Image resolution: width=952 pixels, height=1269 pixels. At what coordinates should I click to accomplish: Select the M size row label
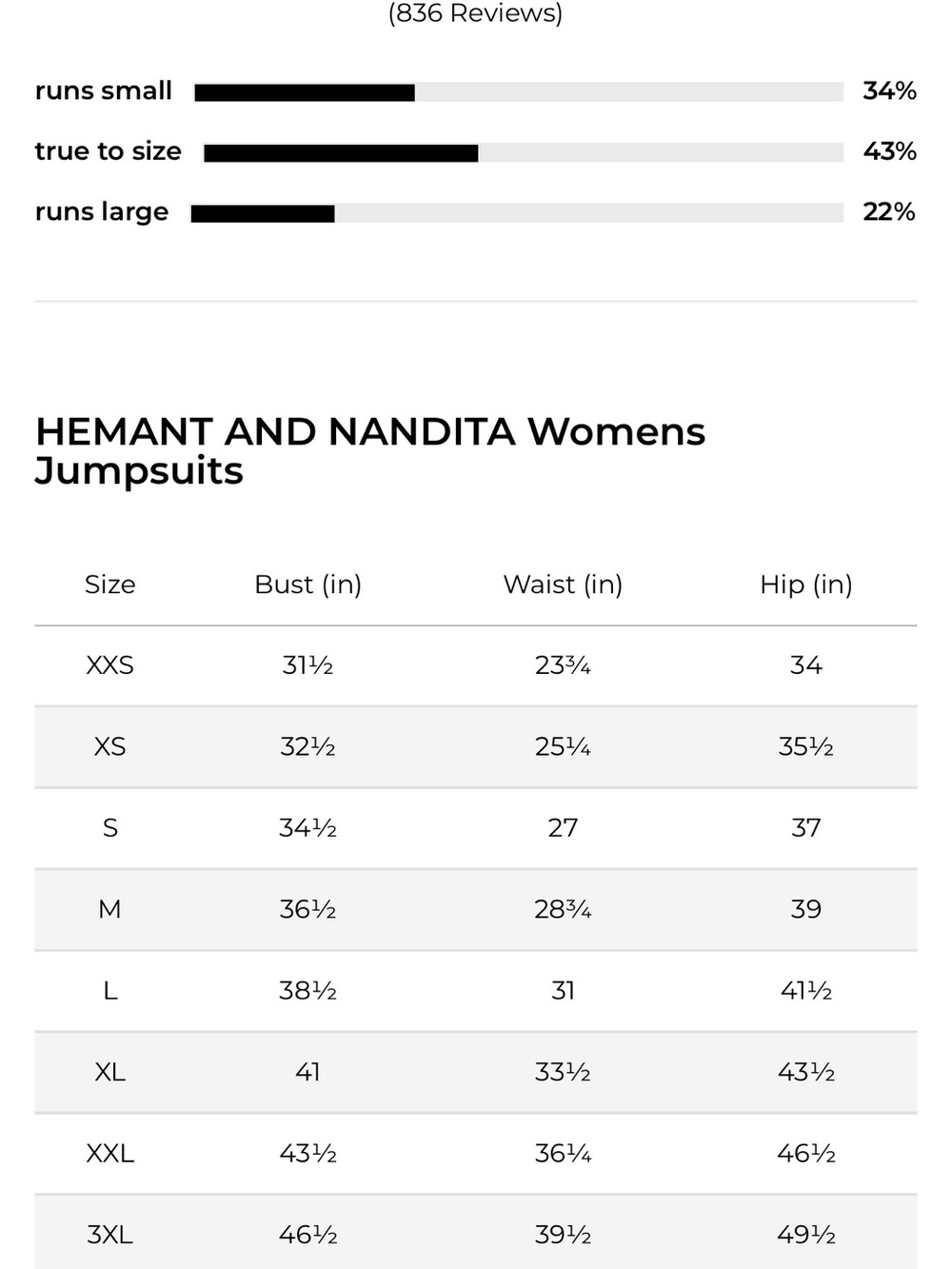coord(110,909)
